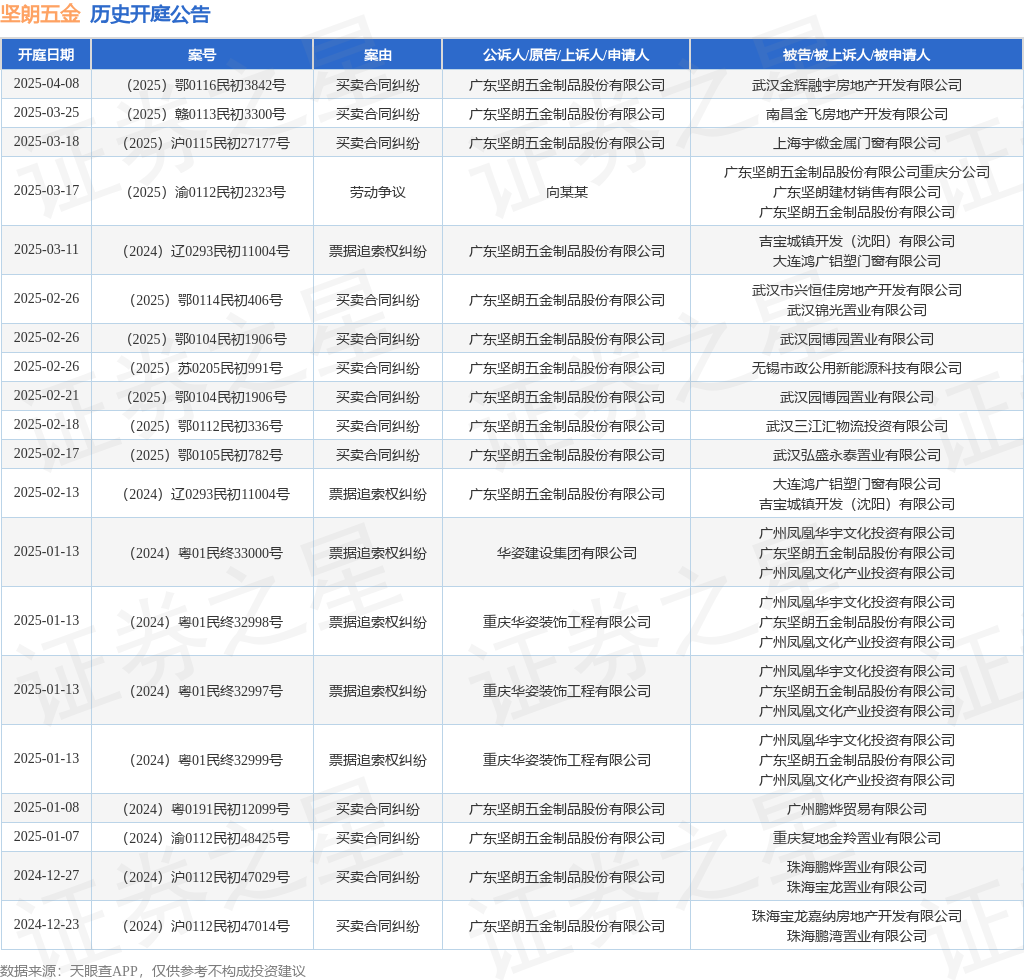
Task: Click the 劳动争议 cause cell
Action: point(377,192)
